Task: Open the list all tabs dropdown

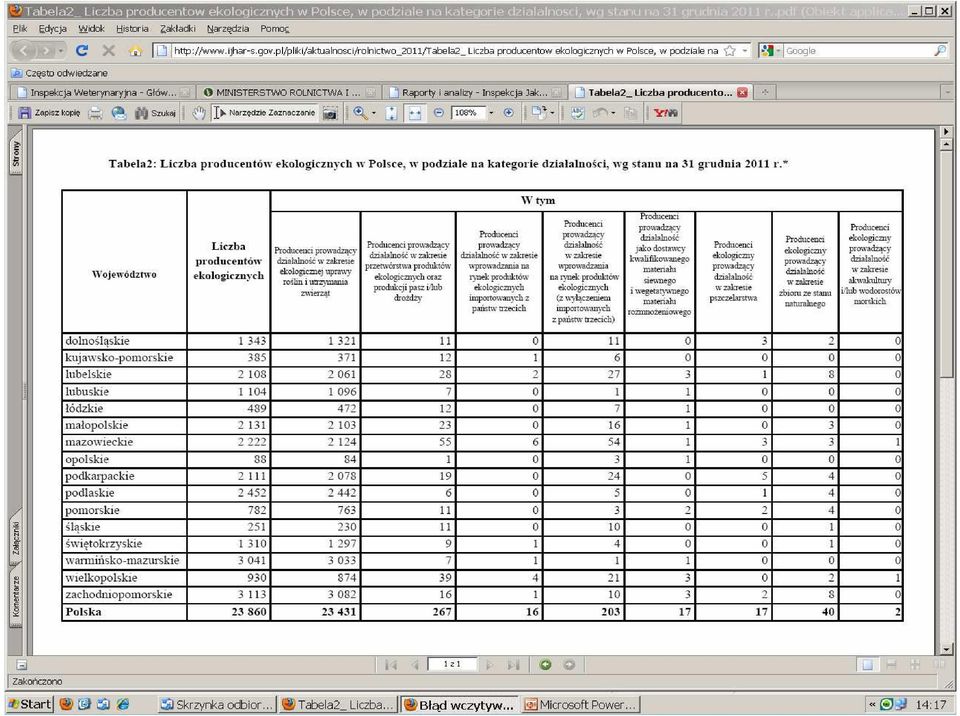Action: tap(948, 92)
